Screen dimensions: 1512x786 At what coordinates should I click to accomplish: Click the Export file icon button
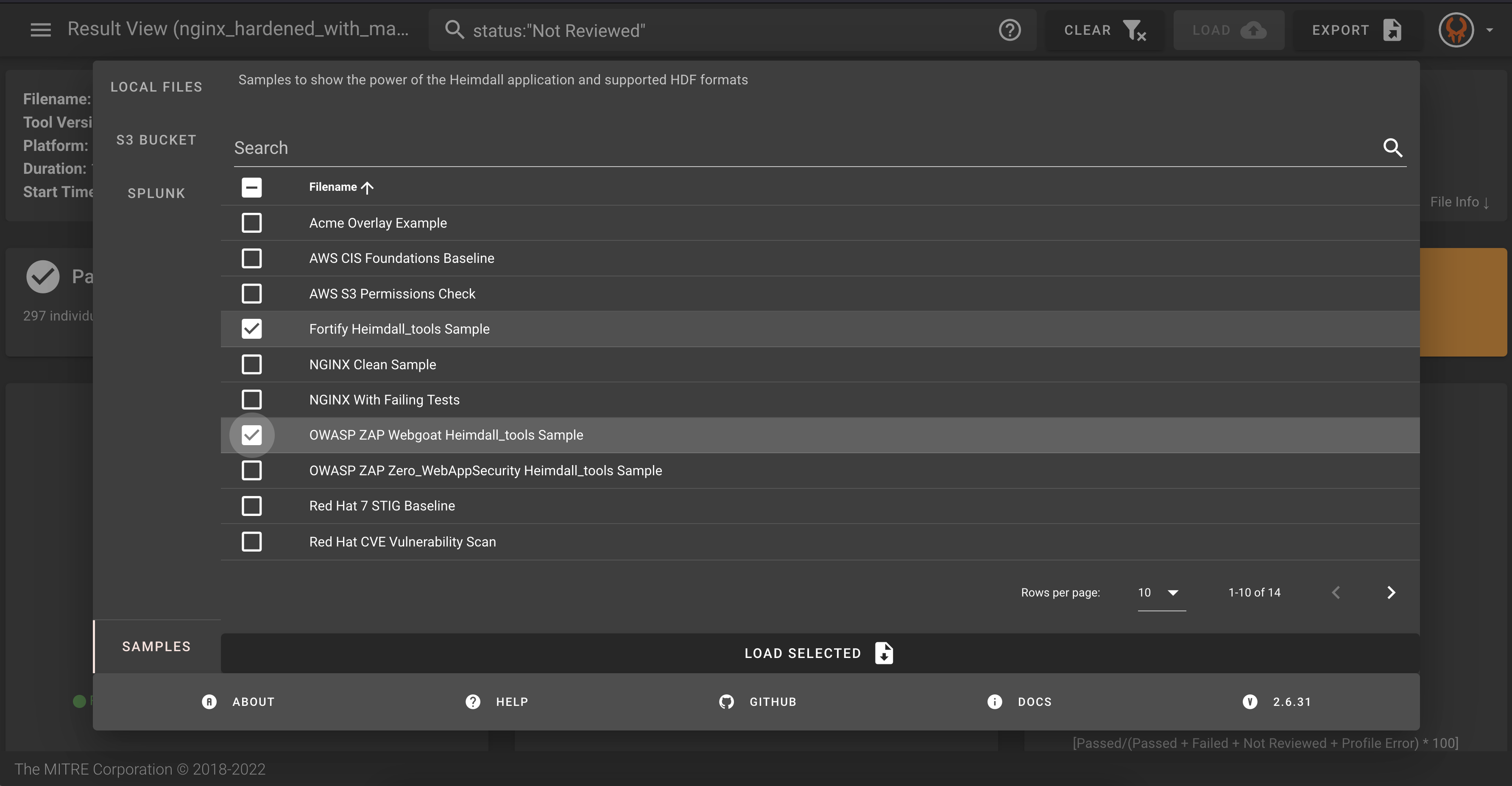pos(1392,30)
